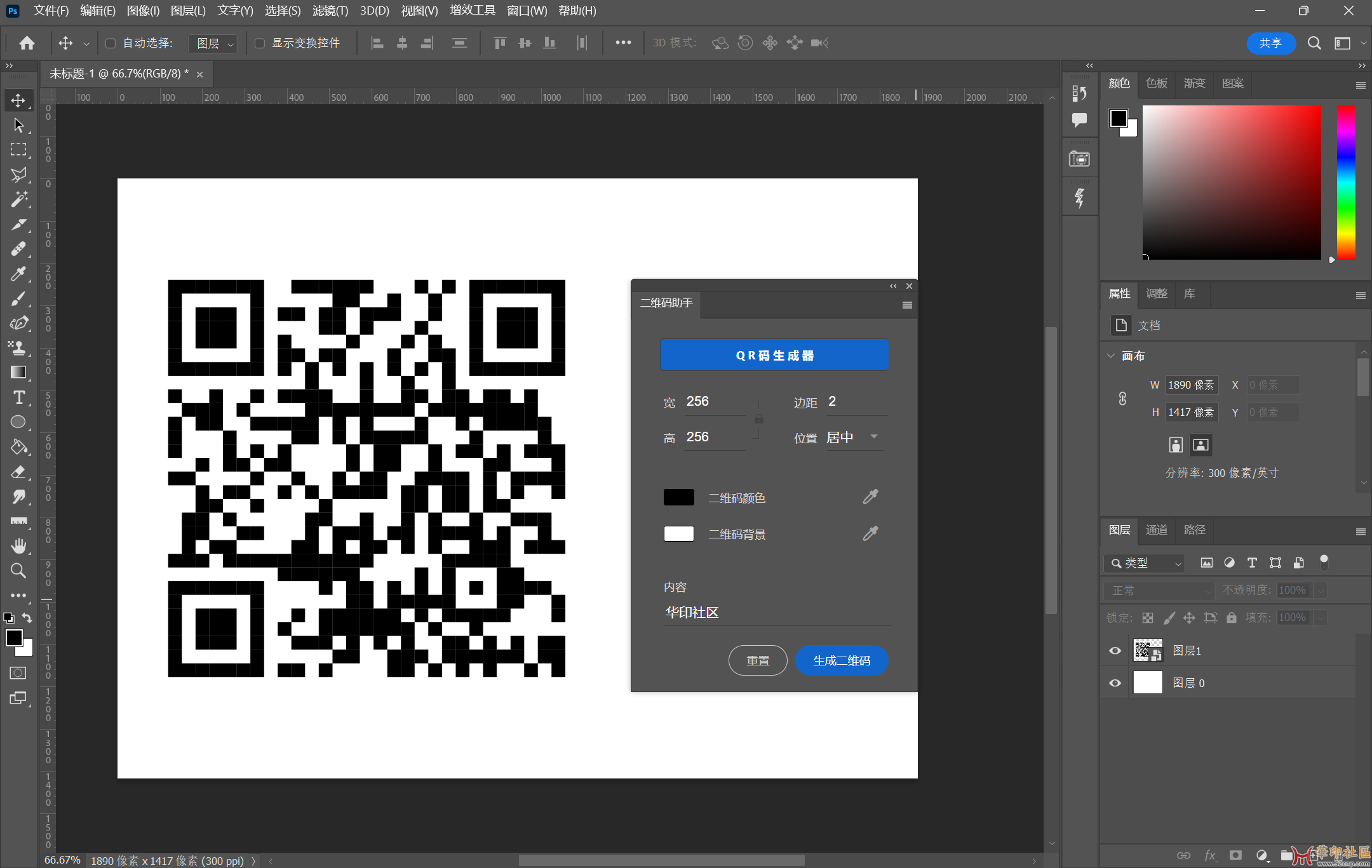
Task: Open the workspace switcher dropdown arrow
Action: point(1364,43)
